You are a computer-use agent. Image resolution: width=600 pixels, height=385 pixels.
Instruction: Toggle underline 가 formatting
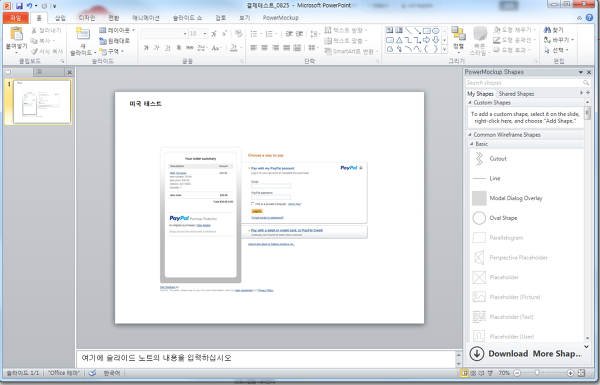pyautogui.click(x=168, y=48)
